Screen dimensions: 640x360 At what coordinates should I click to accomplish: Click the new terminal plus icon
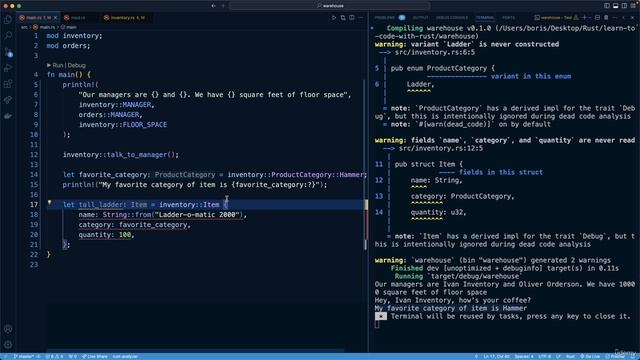[x=584, y=18]
